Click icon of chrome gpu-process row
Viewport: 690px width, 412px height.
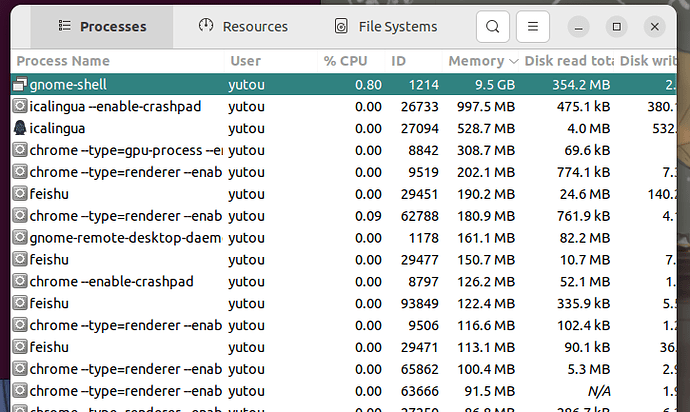coord(20,150)
